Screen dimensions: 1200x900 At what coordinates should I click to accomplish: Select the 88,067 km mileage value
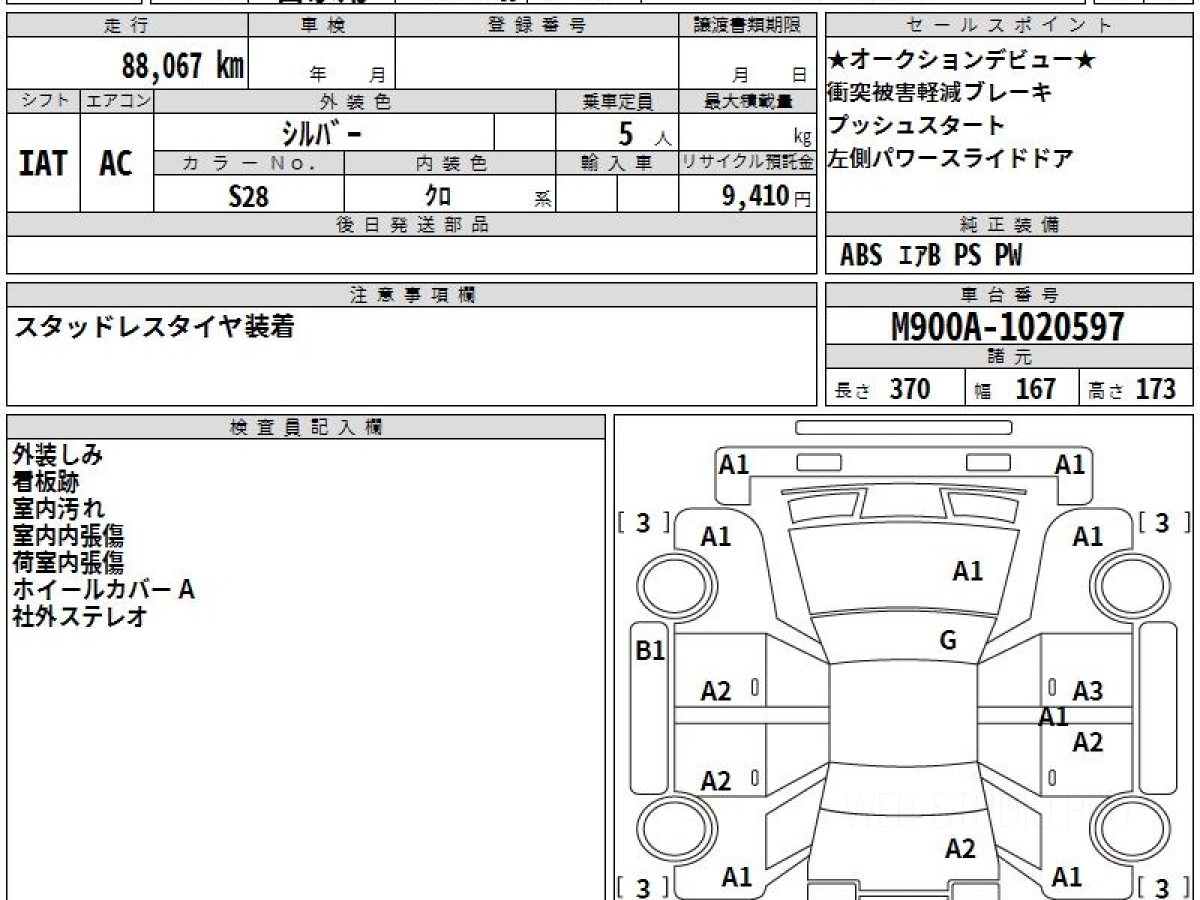[x=182, y=66]
